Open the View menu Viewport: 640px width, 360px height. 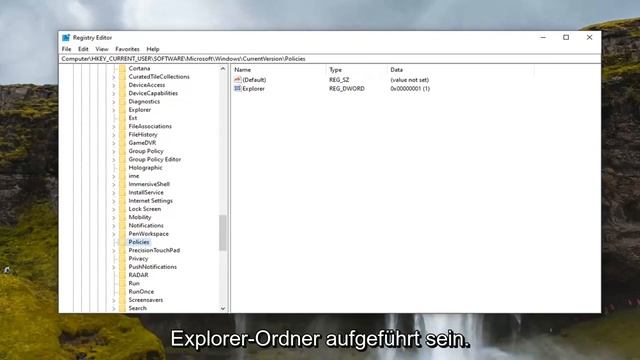pos(102,49)
